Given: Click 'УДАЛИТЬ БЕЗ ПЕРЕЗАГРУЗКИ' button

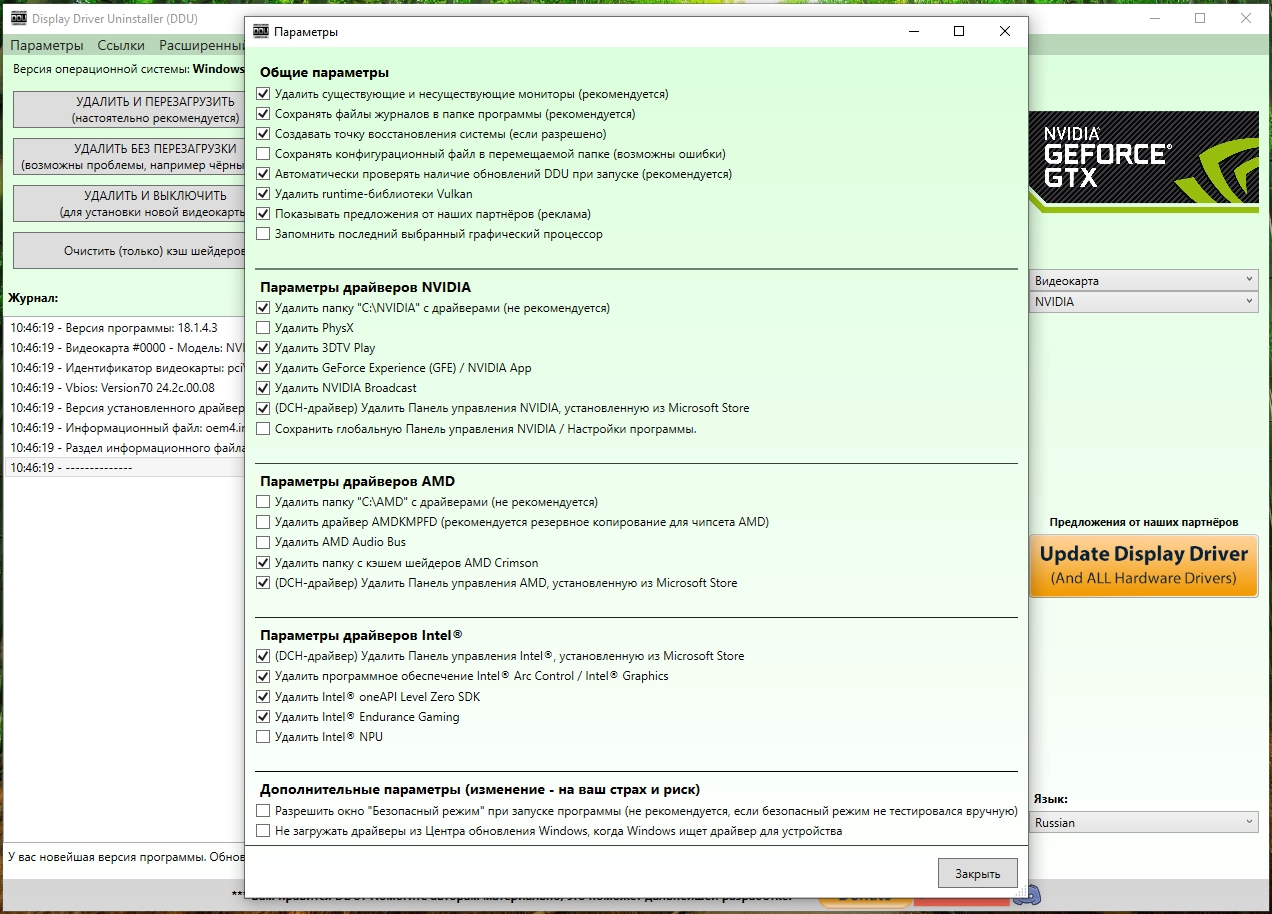Looking at the screenshot, I should pos(129,156).
